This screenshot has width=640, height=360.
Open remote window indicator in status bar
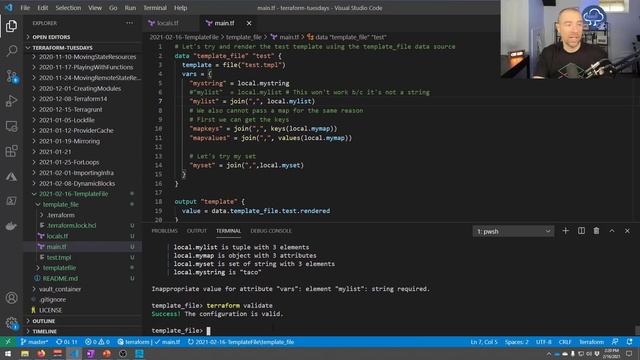(8, 342)
